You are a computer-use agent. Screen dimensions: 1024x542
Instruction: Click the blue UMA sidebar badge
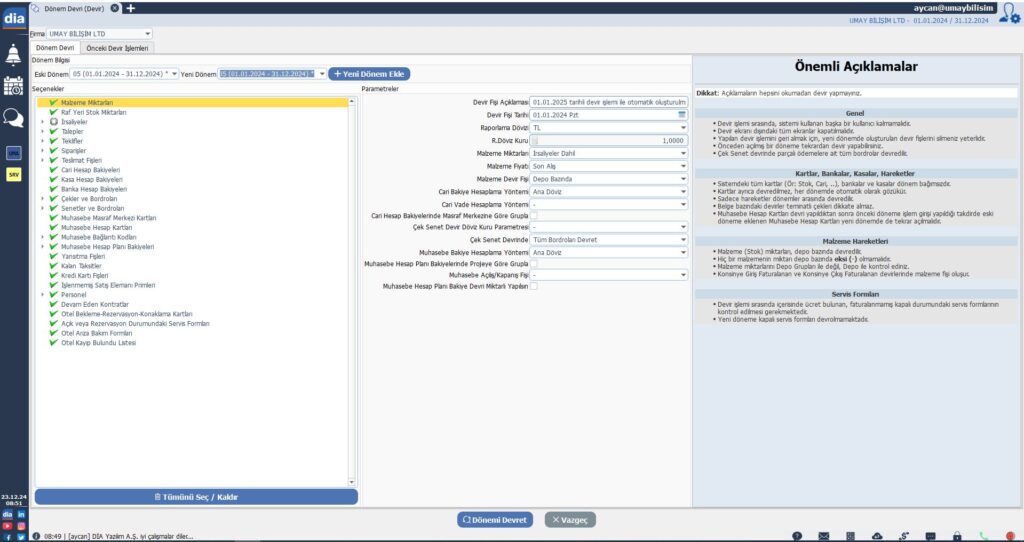point(14,153)
